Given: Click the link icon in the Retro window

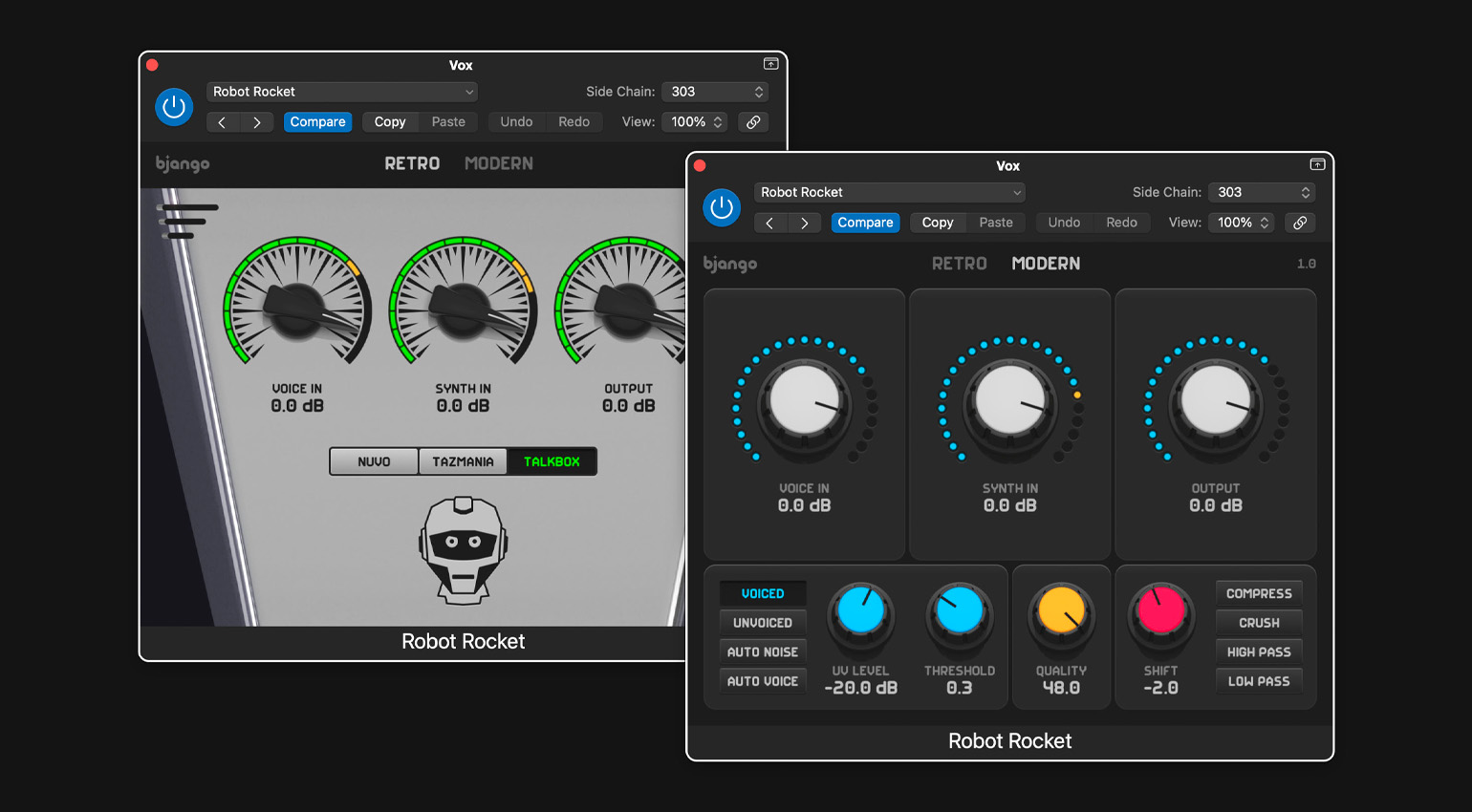Looking at the screenshot, I should (x=753, y=122).
